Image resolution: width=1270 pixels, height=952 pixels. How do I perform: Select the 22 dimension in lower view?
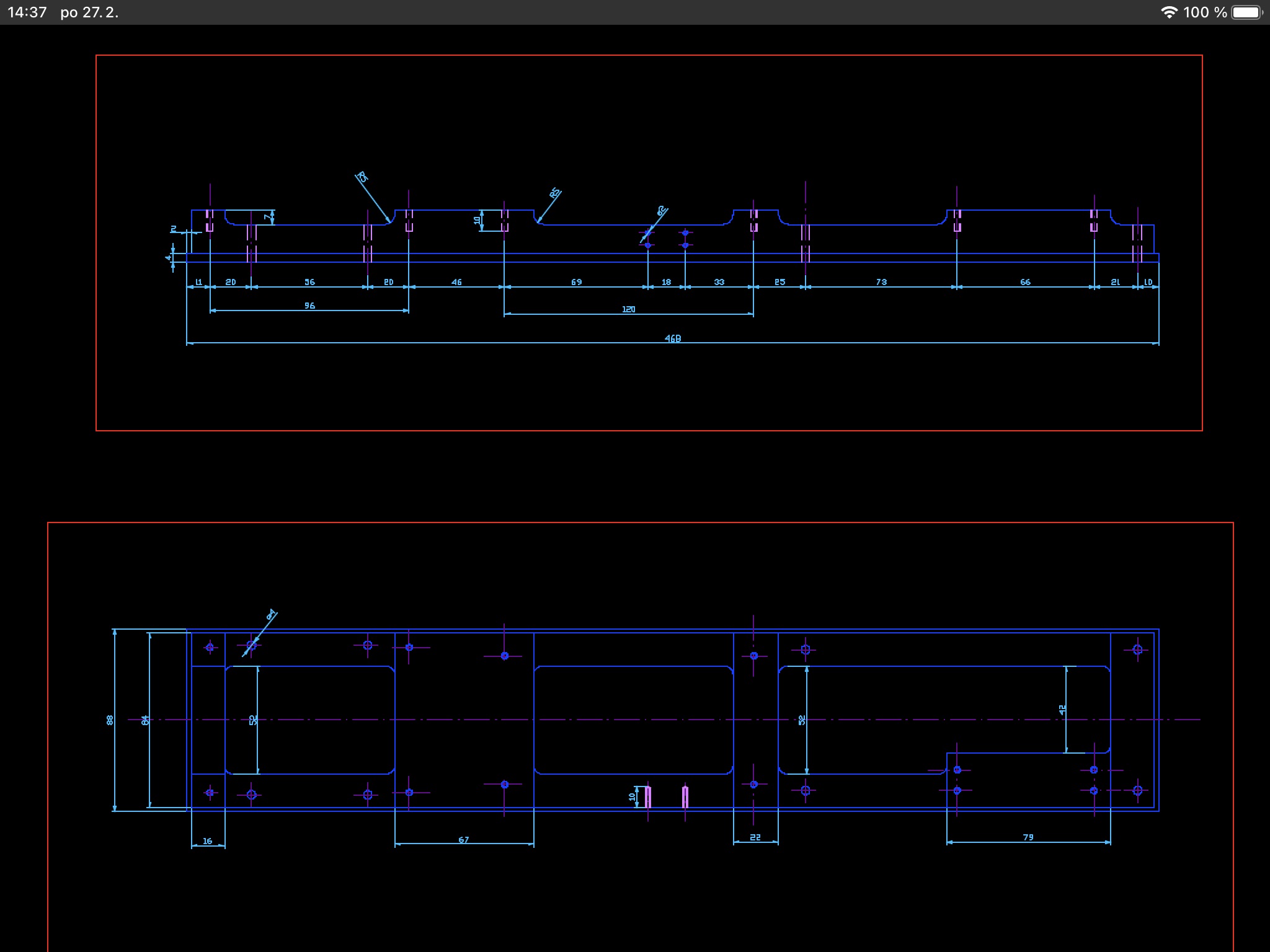[x=755, y=837]
